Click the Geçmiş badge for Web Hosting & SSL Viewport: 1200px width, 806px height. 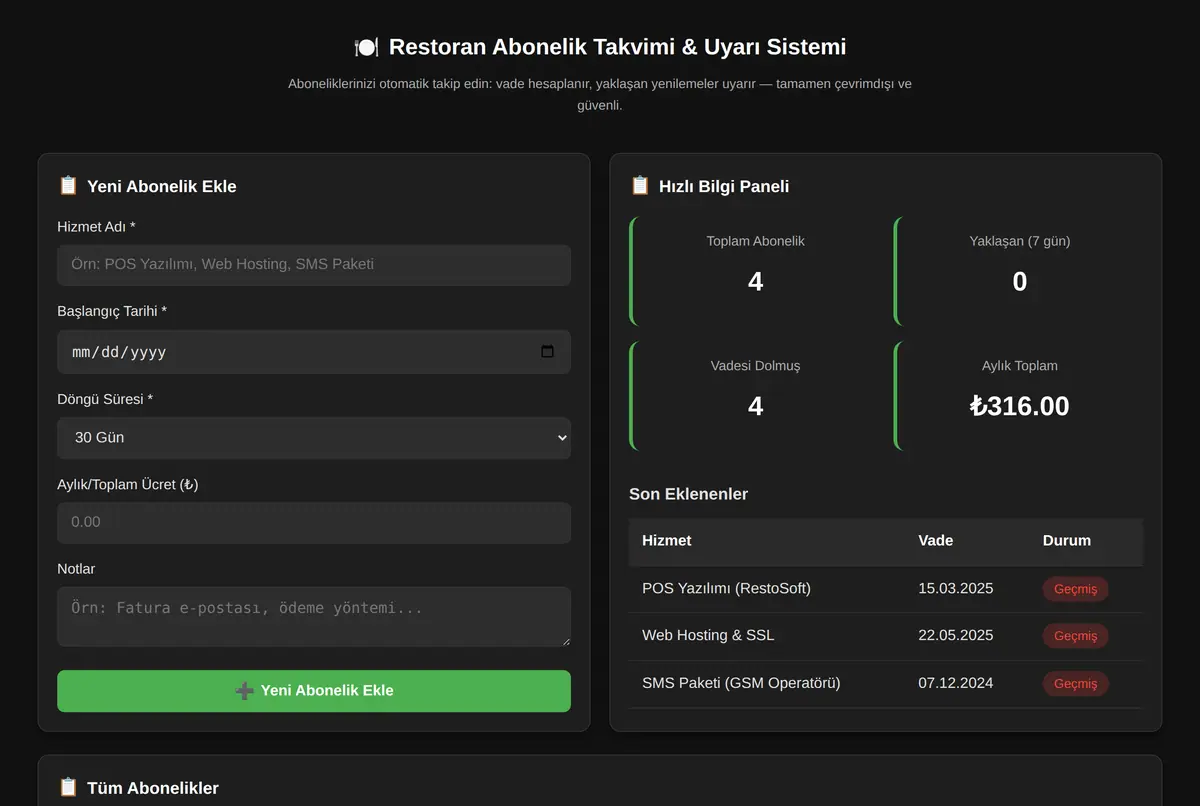tap(1076, 636)
